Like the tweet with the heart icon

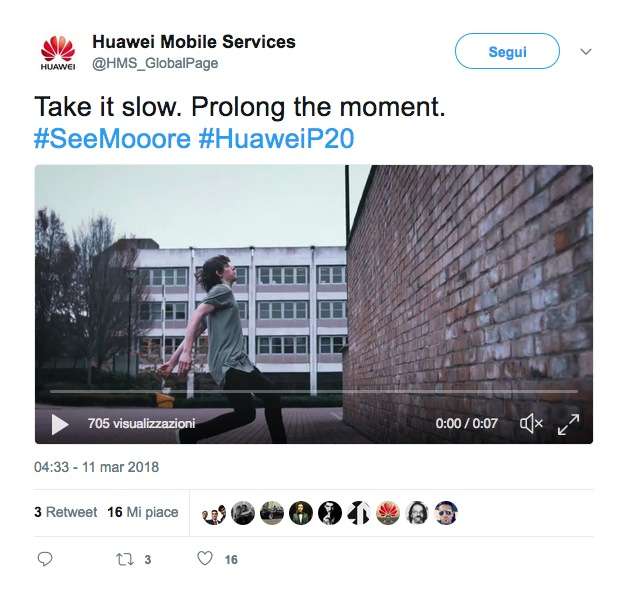[205, 558]
